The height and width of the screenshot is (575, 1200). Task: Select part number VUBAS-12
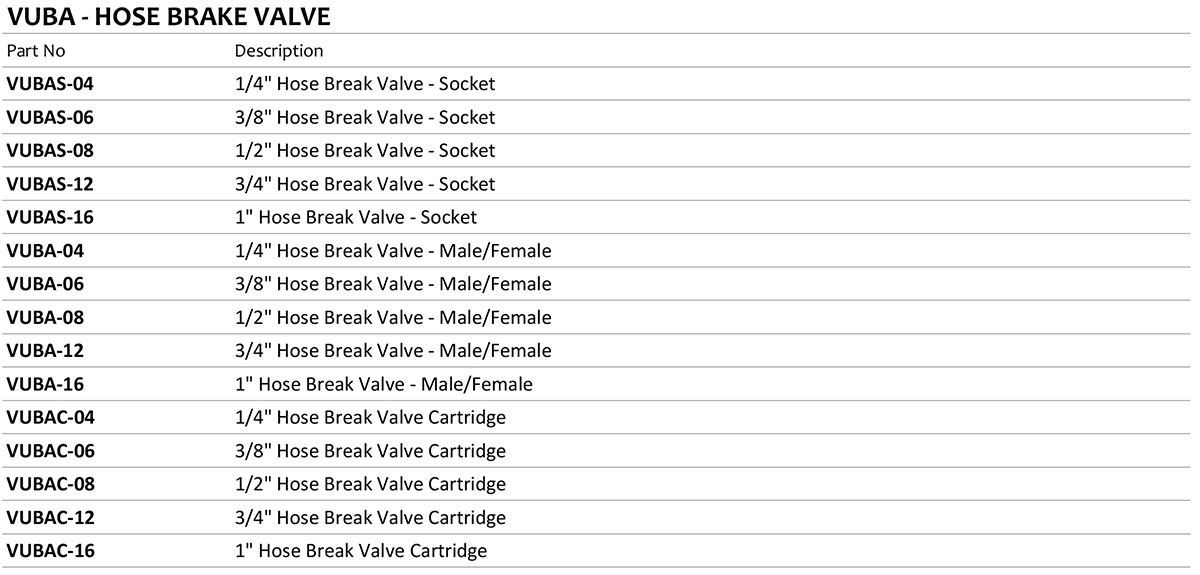[50, 184]
